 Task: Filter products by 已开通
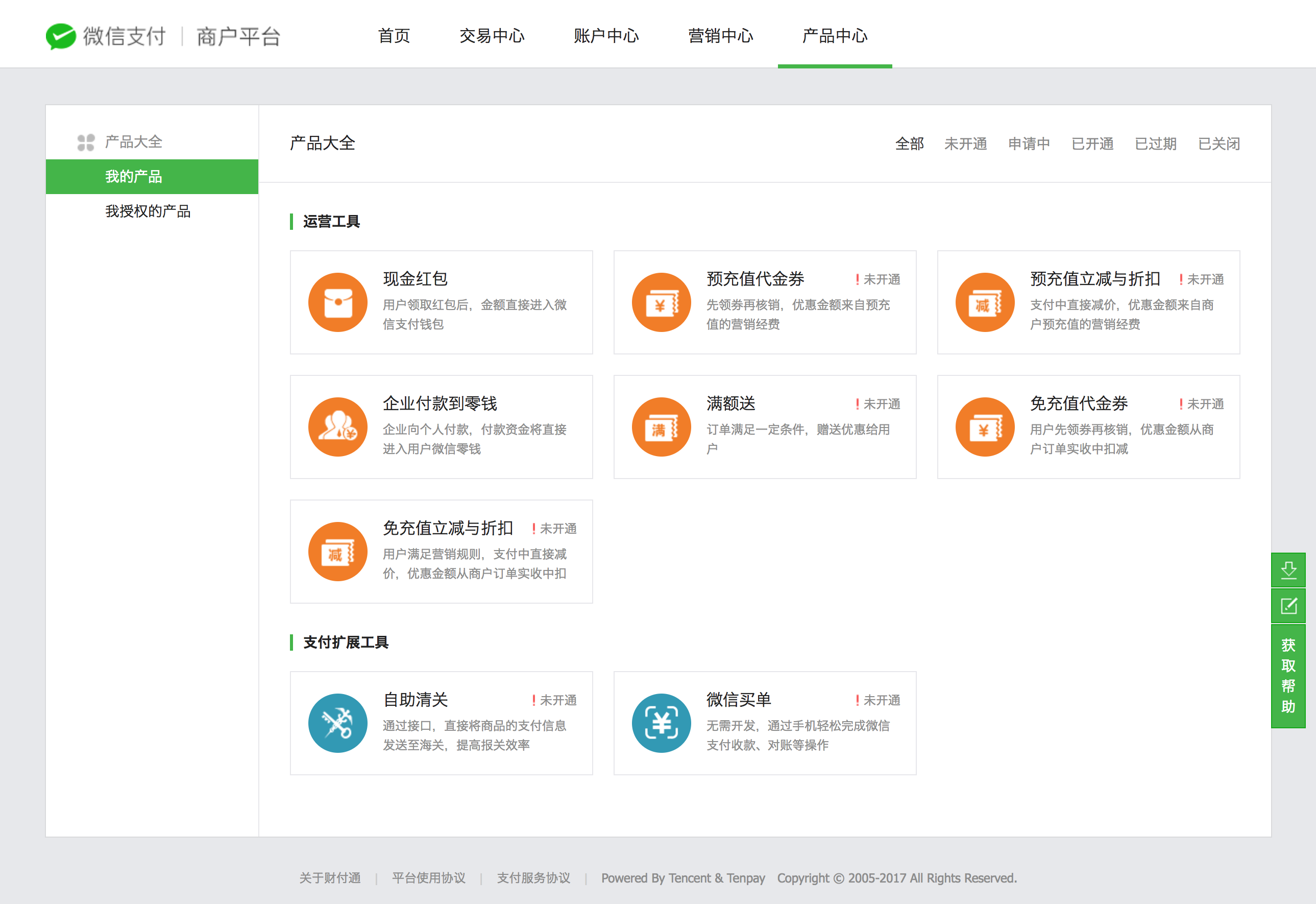(x=1092, y=144)
